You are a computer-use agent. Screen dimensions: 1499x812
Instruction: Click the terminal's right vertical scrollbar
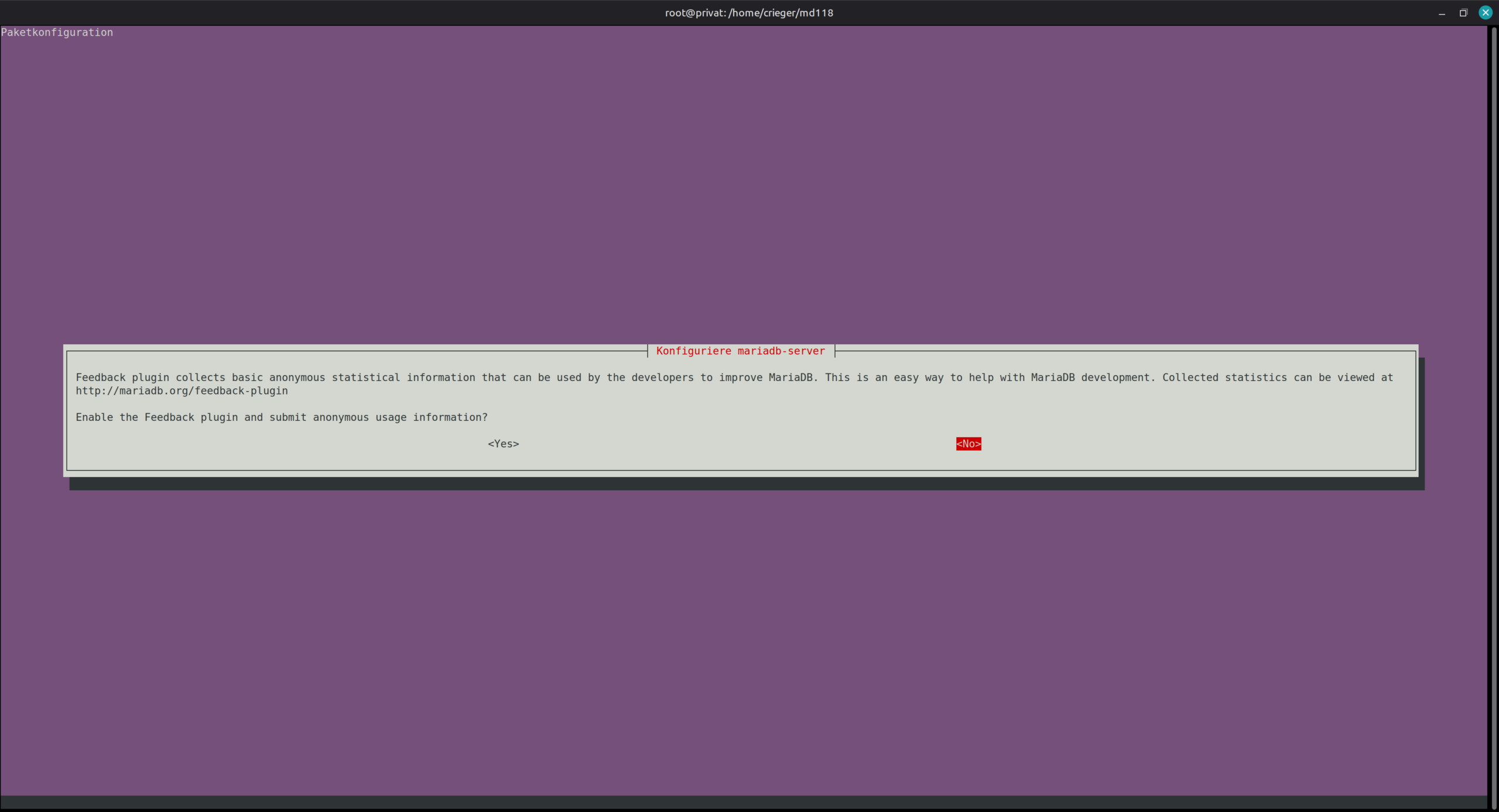pos(1494,410)
